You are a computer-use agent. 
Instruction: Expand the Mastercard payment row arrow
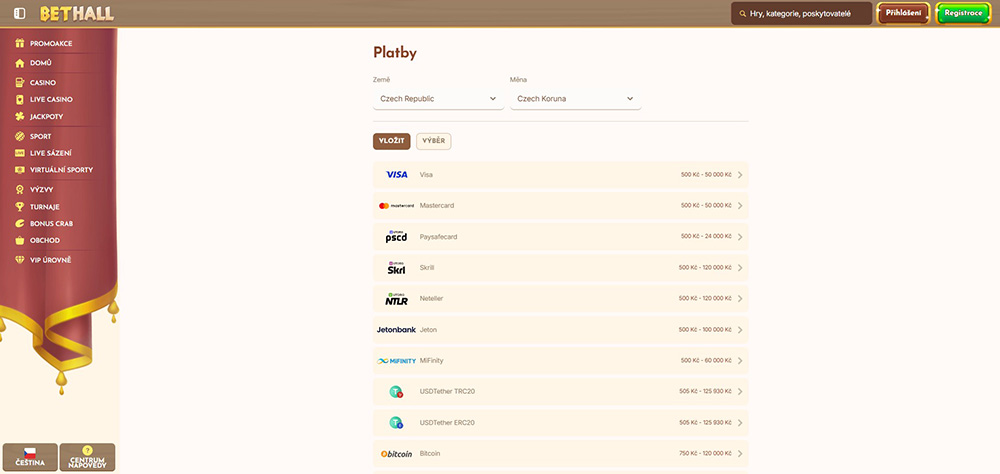pyautogui.click(x=740, y=206)
